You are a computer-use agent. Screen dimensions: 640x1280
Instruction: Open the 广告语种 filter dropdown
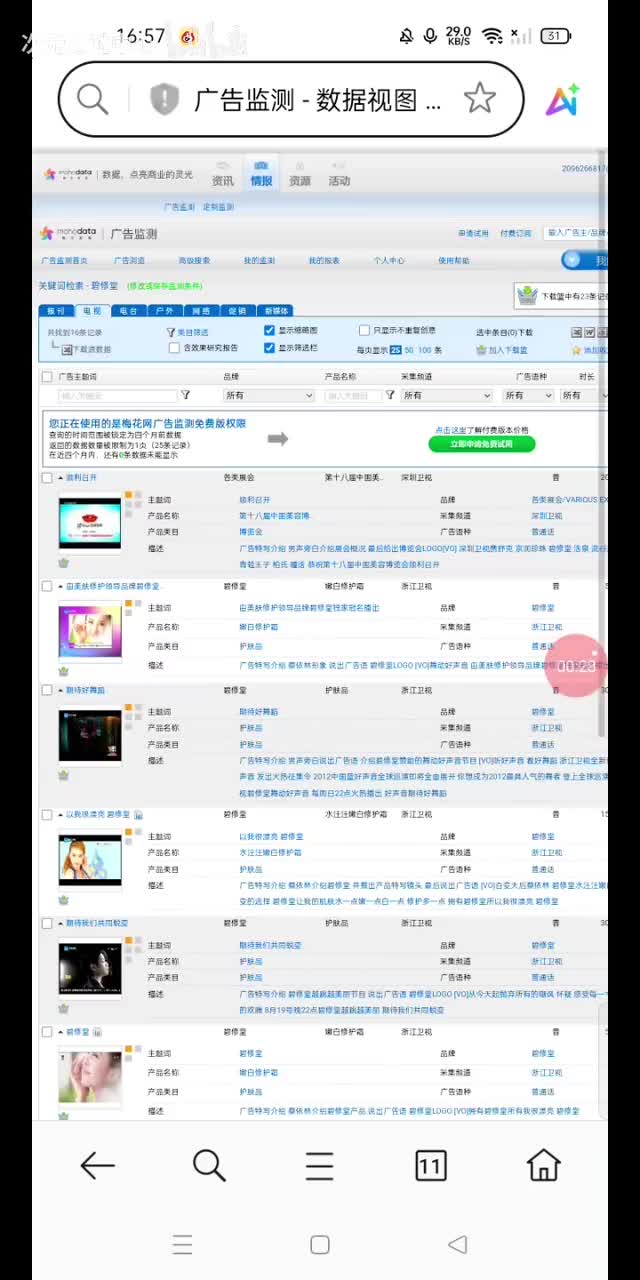tap(528, 395)
